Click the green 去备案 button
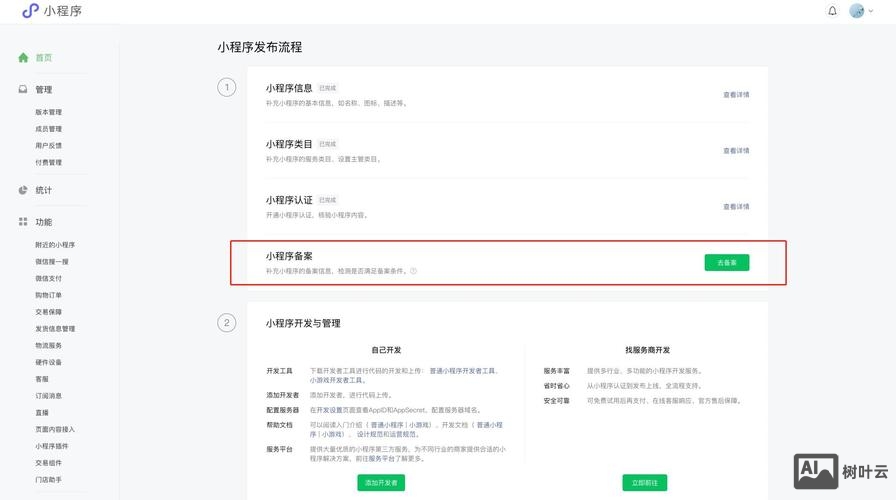The image size is (896, 500). point(727,262)
